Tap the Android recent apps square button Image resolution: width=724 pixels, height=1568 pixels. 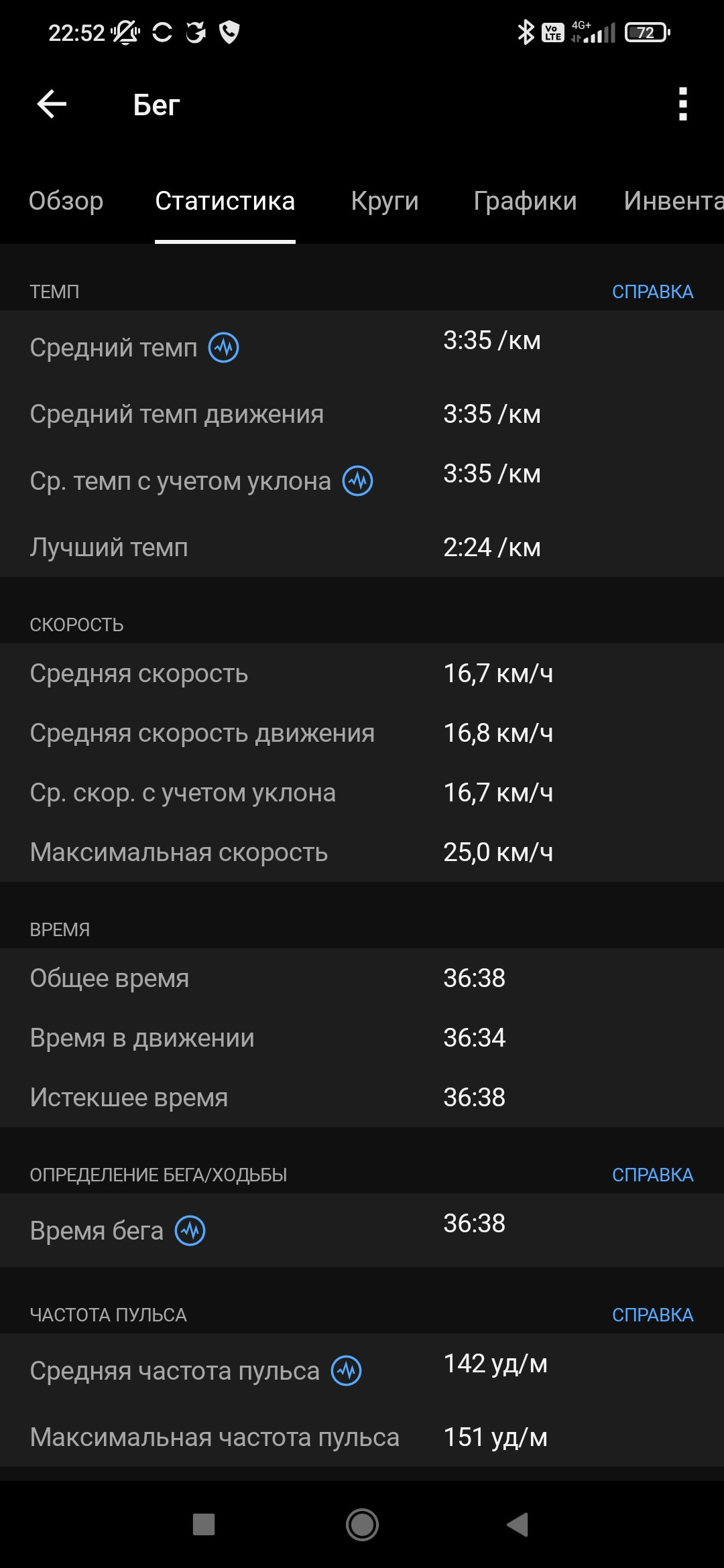[x=204, y=1525]
